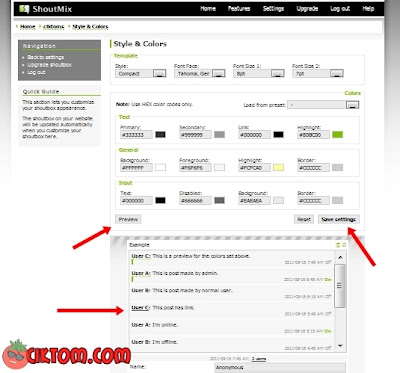Open the Font Size 2 dropdown
The height and width of the screenshot is (373, 400).
click(318, 74)
